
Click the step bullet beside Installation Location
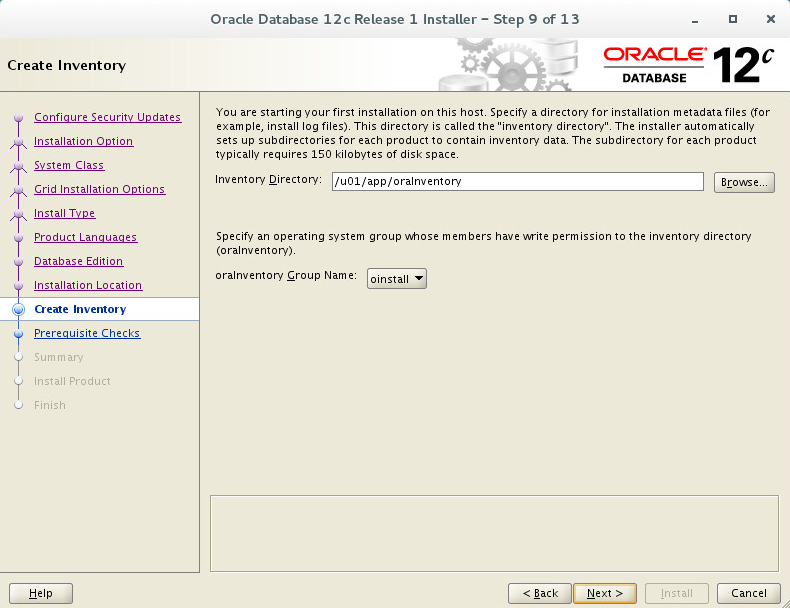(x=19, y=286)
